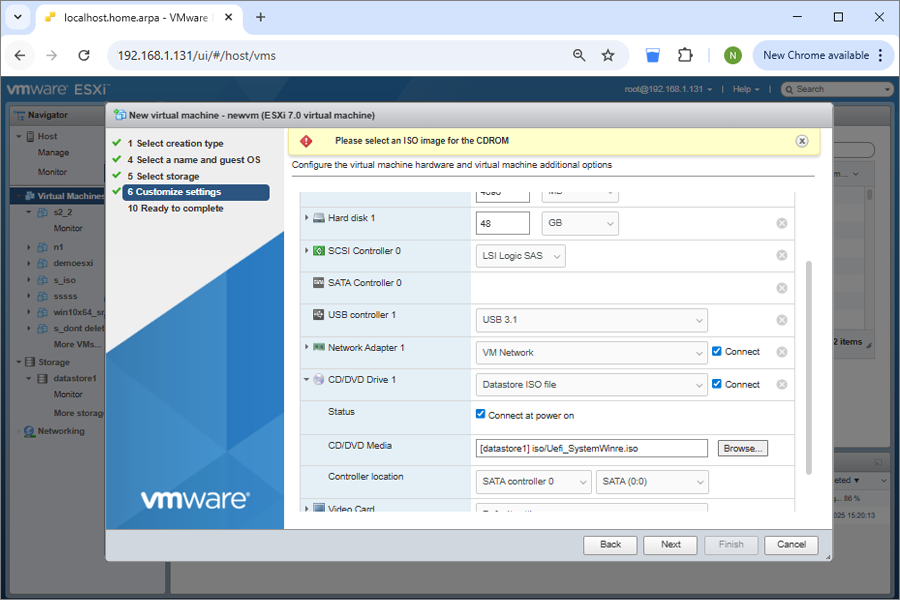Go to step 1 Select creation type
The image size is (900, 600).
click(175, 144)
